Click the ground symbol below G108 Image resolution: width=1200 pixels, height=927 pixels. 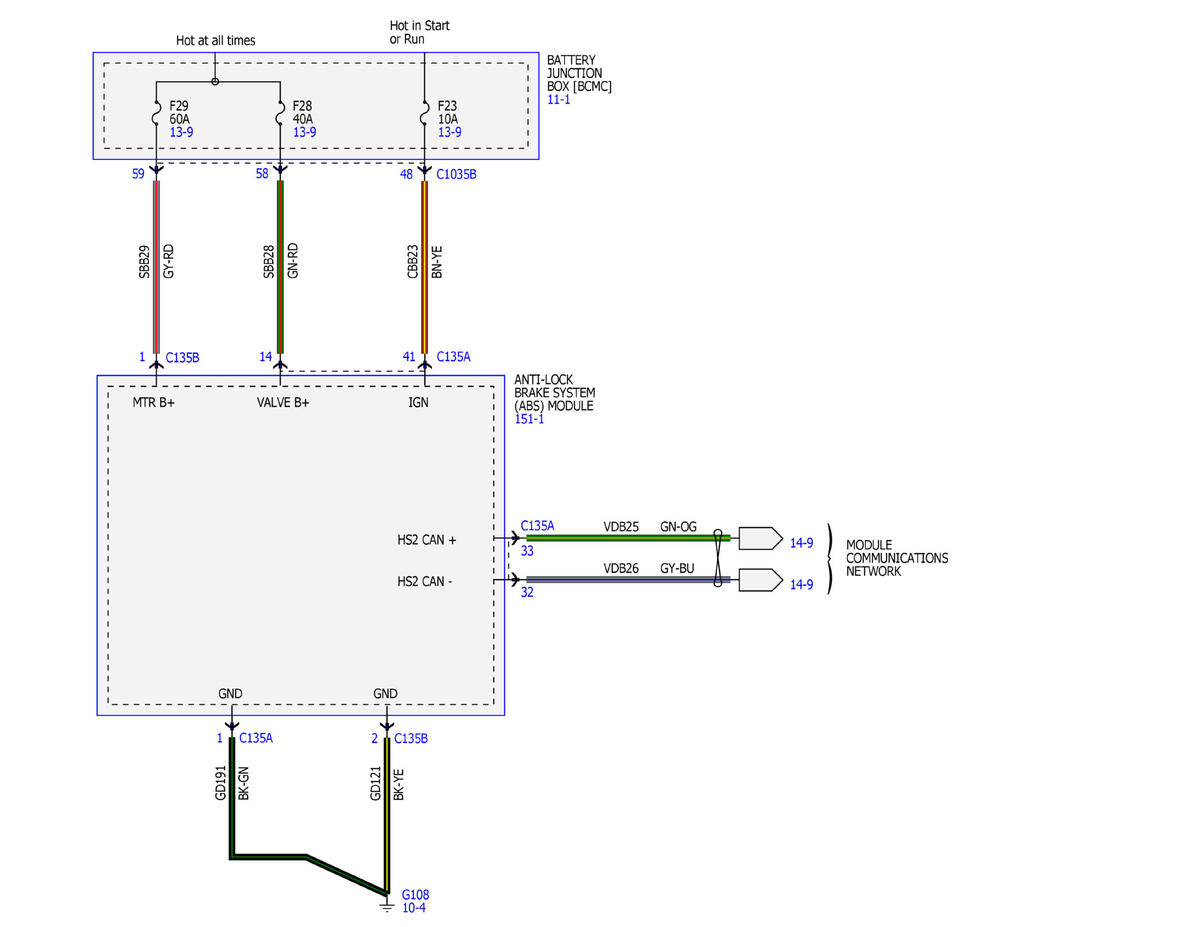point(387,907)
